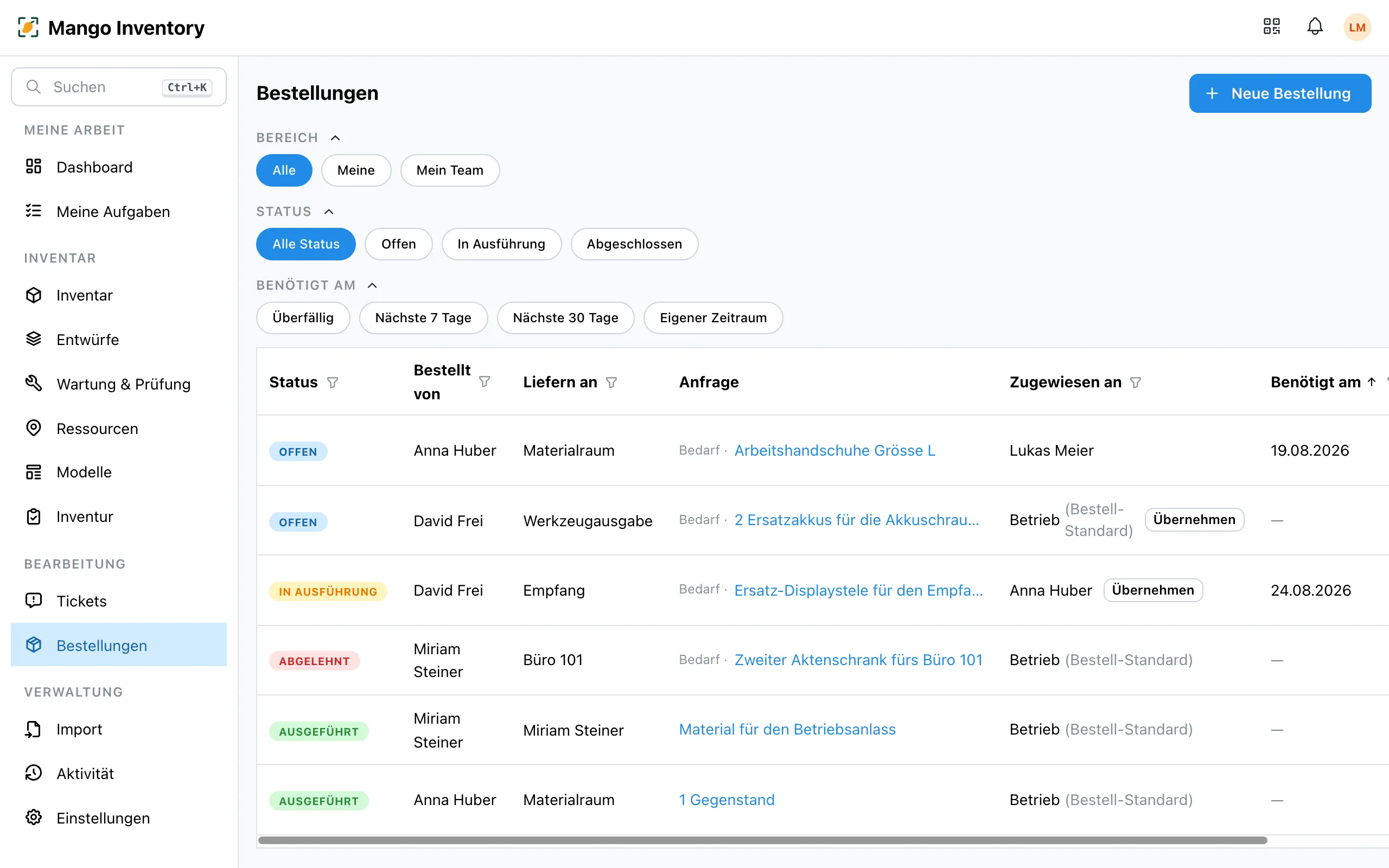Open notifications bell icon
Viewport: 1389px width, 868px height.
1315,27
